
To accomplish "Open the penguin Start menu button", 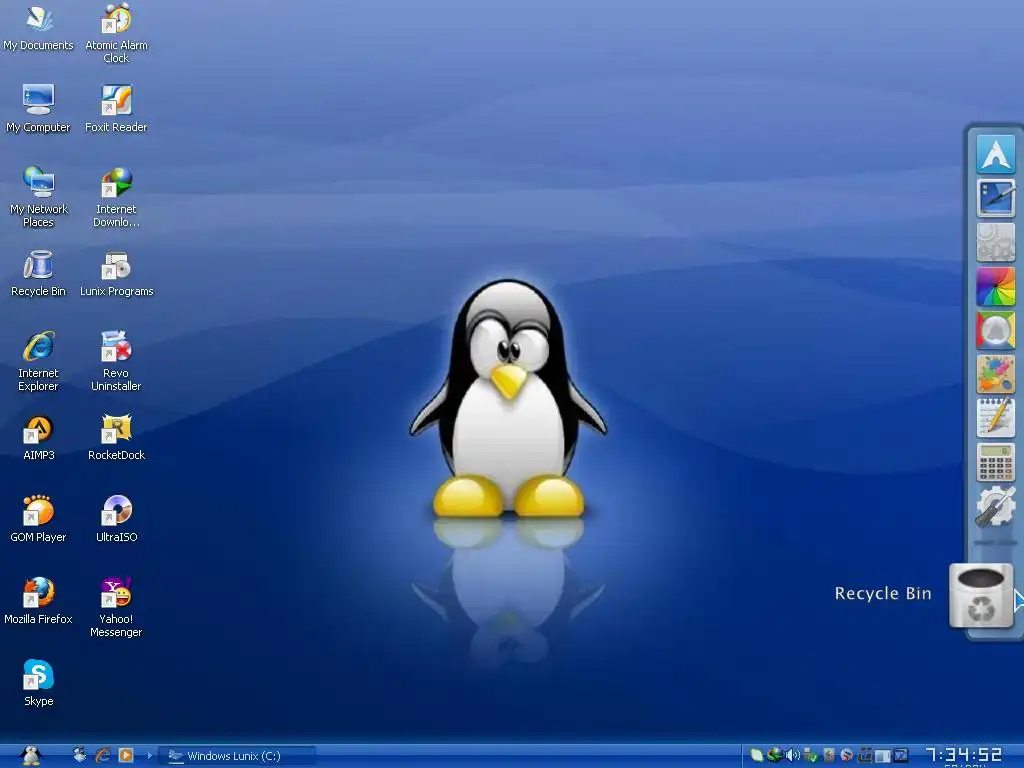I will pos(30,755).
